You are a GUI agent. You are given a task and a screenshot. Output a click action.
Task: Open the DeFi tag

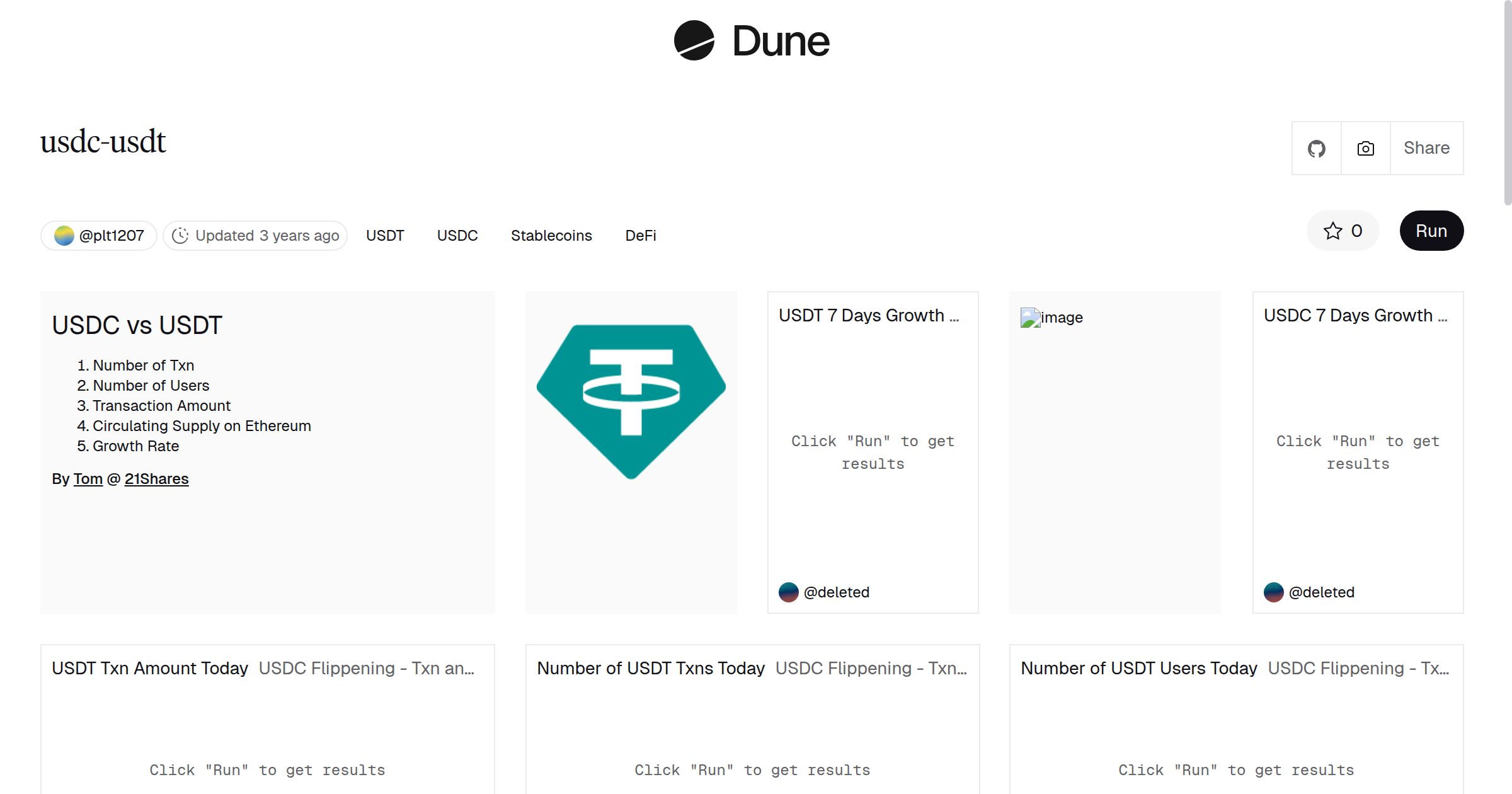[x=640, y=235]
